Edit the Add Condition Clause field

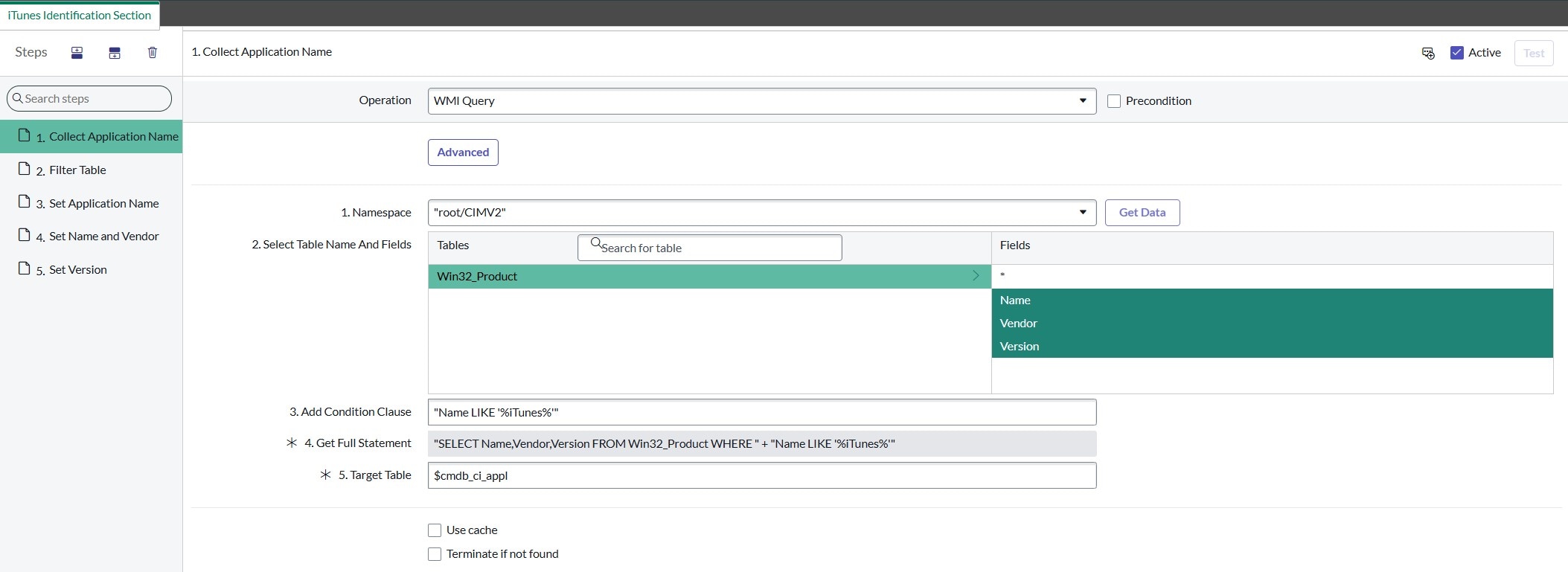[762, 412]
